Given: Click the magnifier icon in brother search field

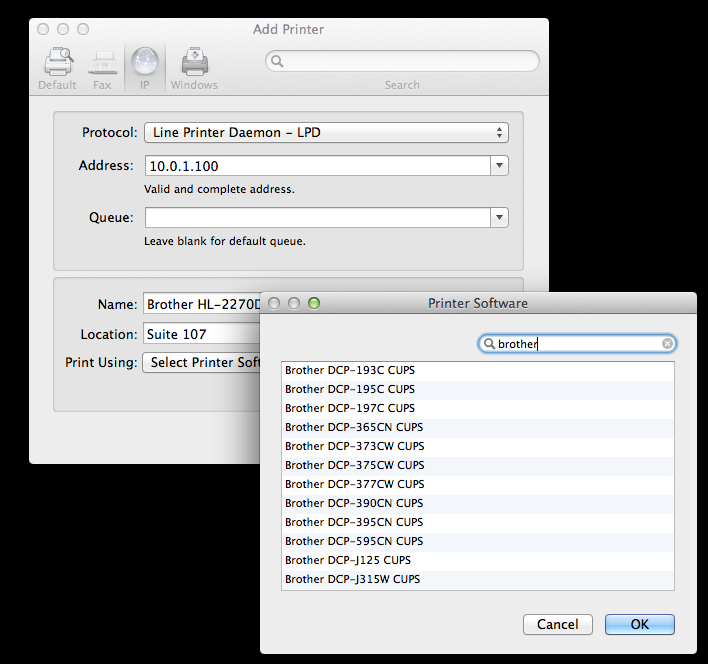Looking at the screenshot, I should point(489,344).
